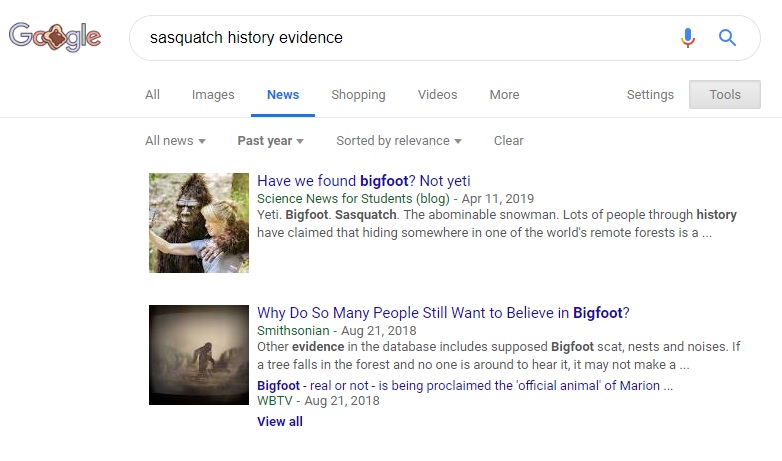Open the WBTV Marion official animal story

pyautogui.click(x=465, y=385)
